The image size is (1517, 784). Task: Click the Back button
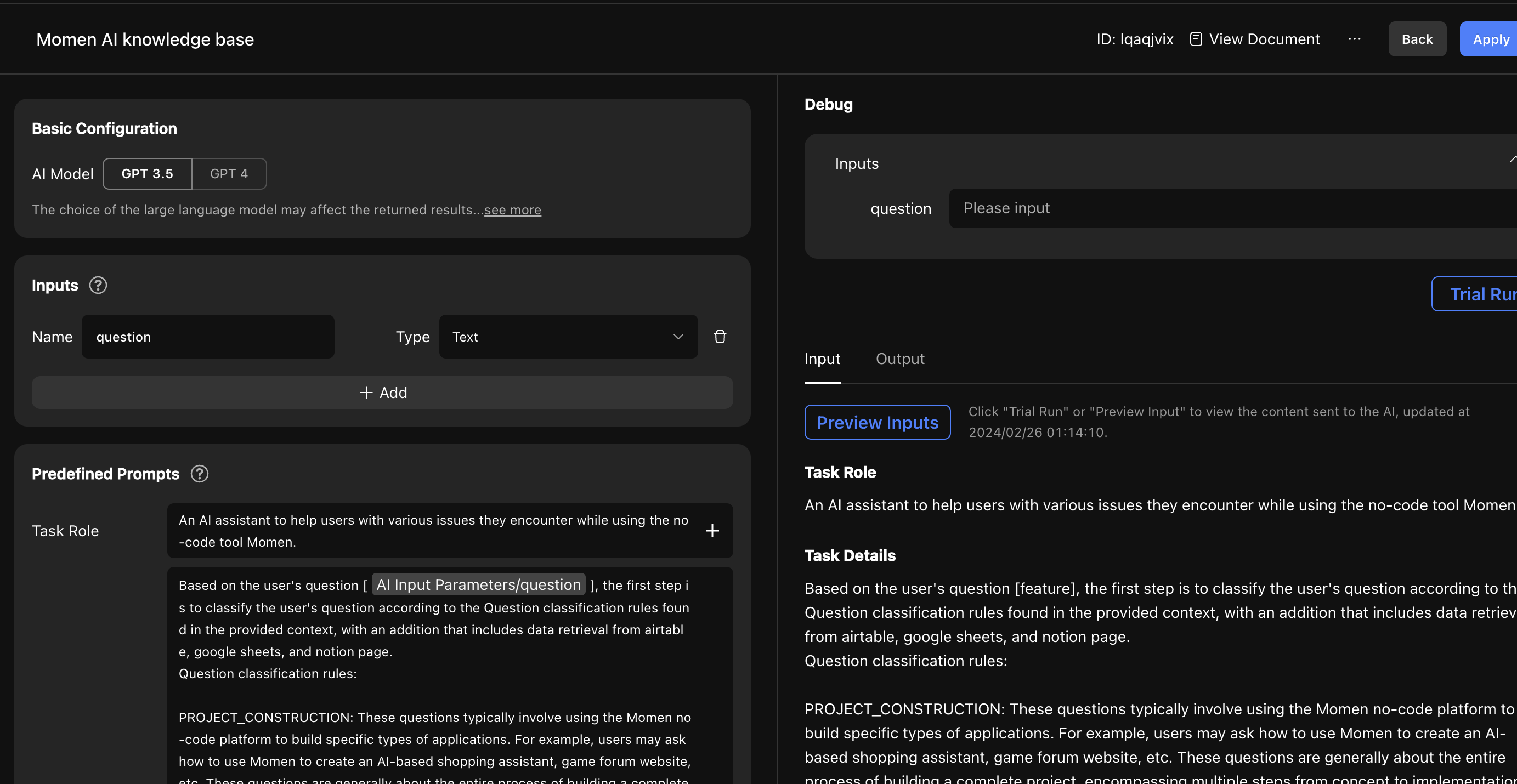tap(1417, 39)
